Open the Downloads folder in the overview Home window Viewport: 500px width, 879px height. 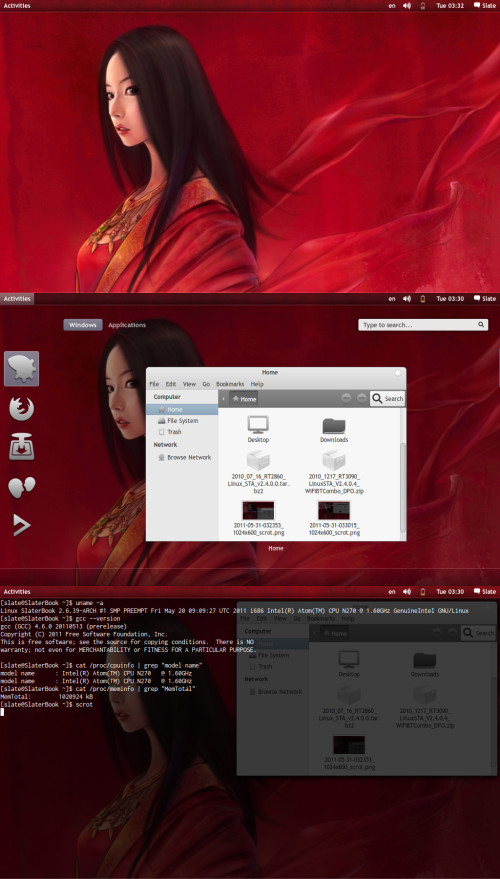(x=334, y=430)
